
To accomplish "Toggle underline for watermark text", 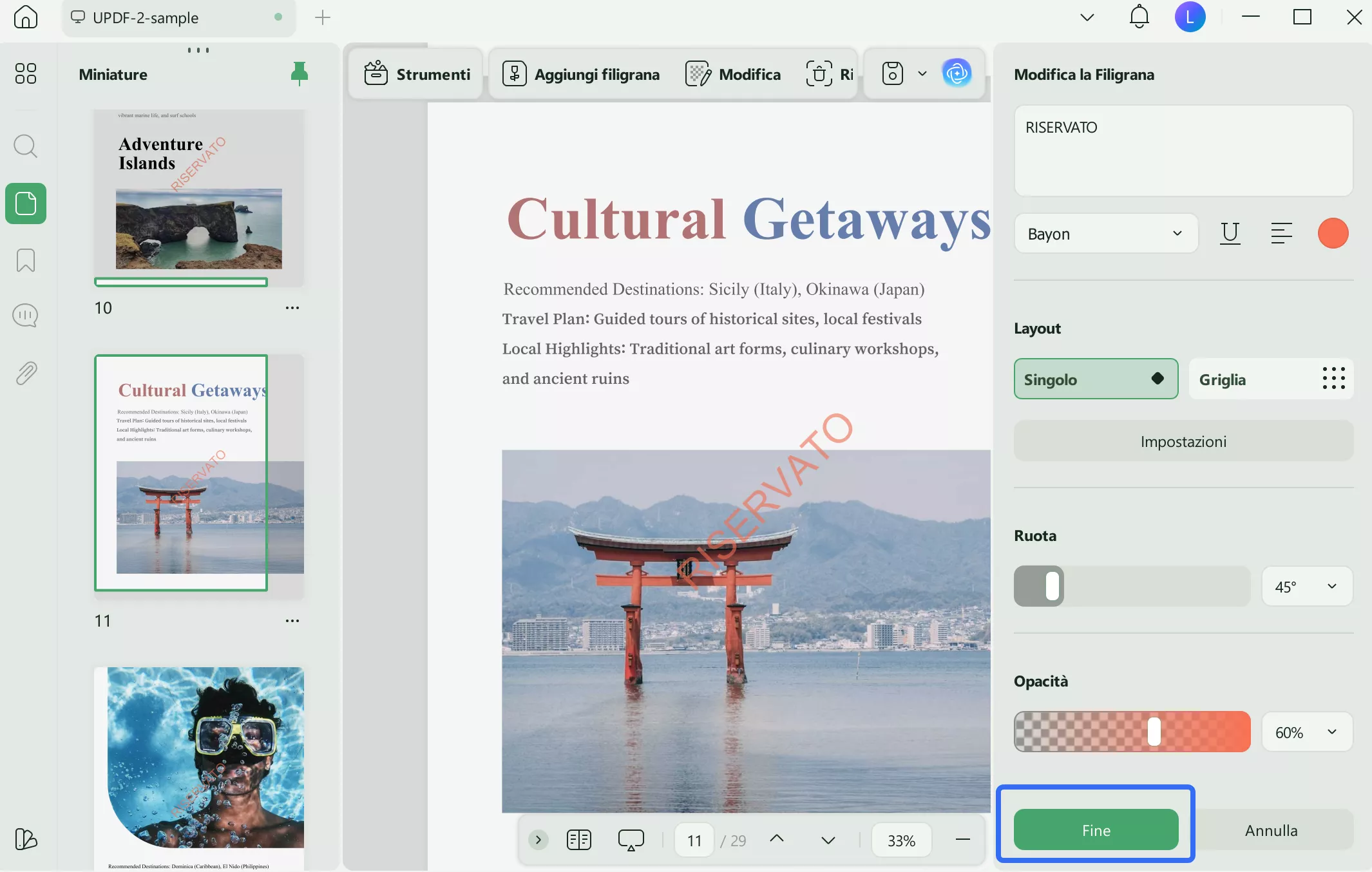I will (x=1230, y=233).
